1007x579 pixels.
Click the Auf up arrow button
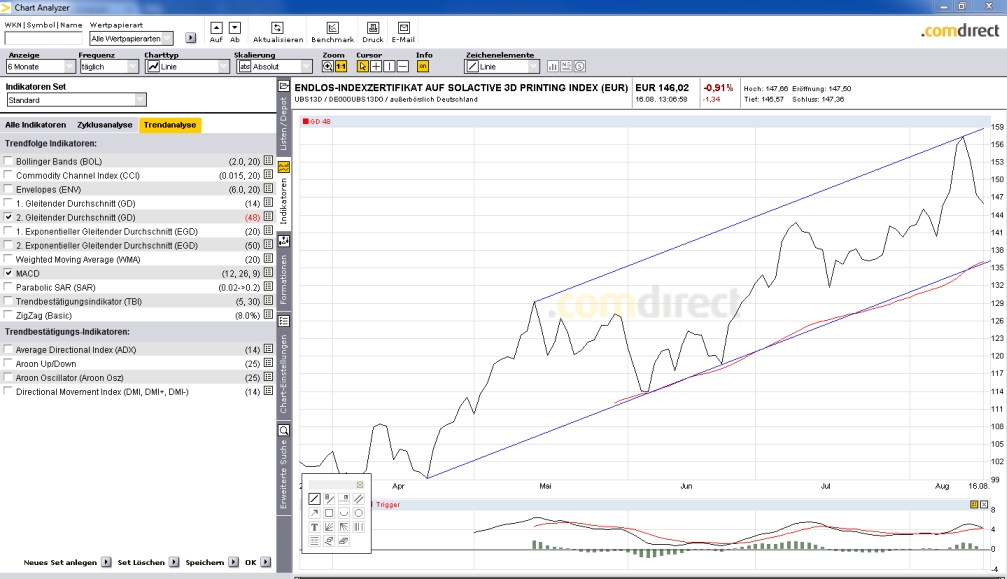coord(216,28)
